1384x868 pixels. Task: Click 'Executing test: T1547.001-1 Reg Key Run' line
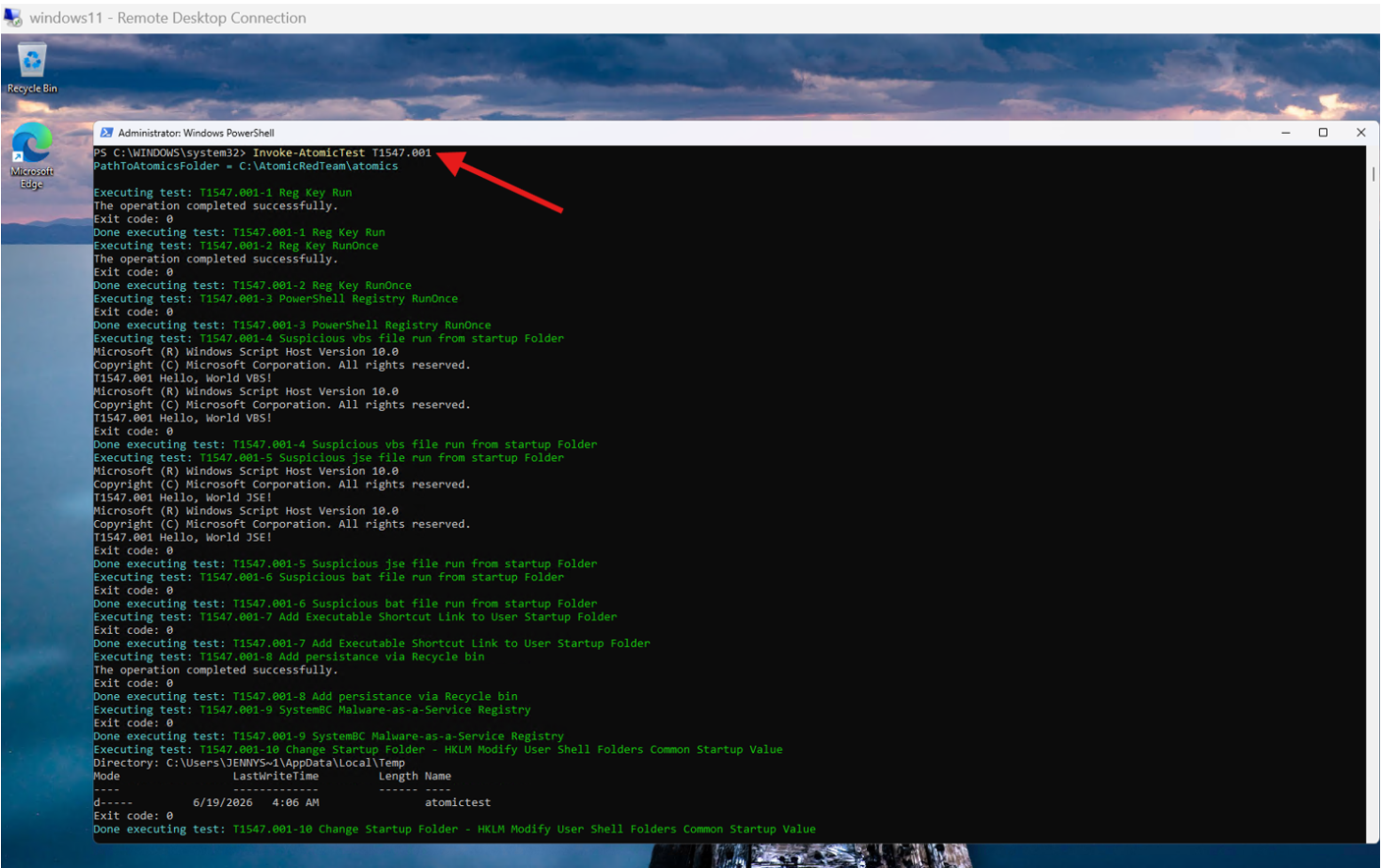click(x=222, y=193)
